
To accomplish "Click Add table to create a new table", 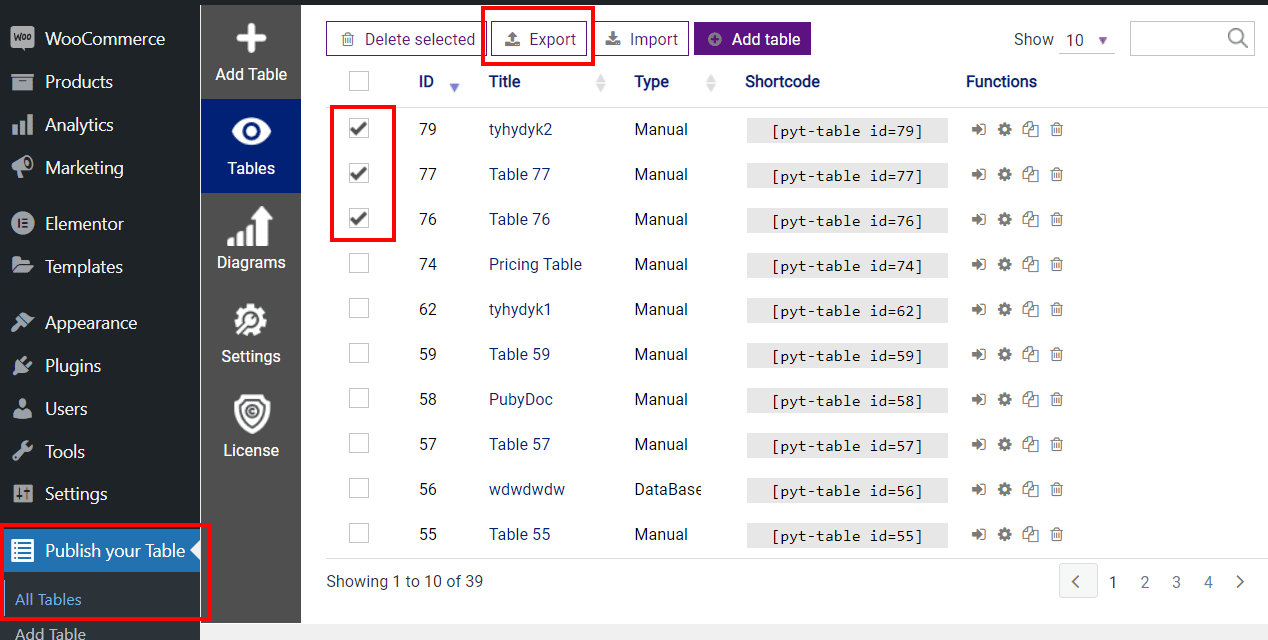I will pyautogui.click(x=752, y=38).
